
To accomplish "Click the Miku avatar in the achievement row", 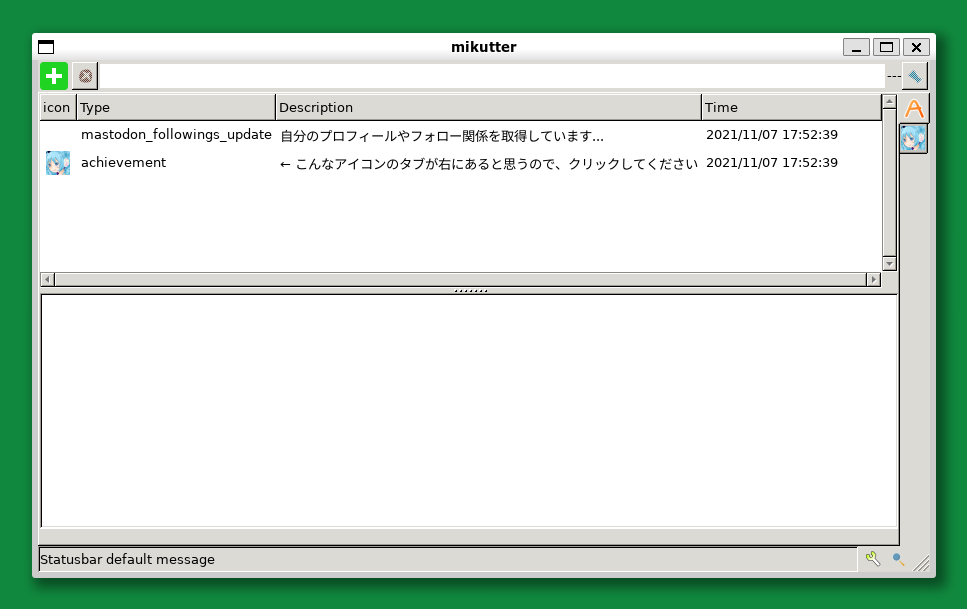I will click(57, 162).
